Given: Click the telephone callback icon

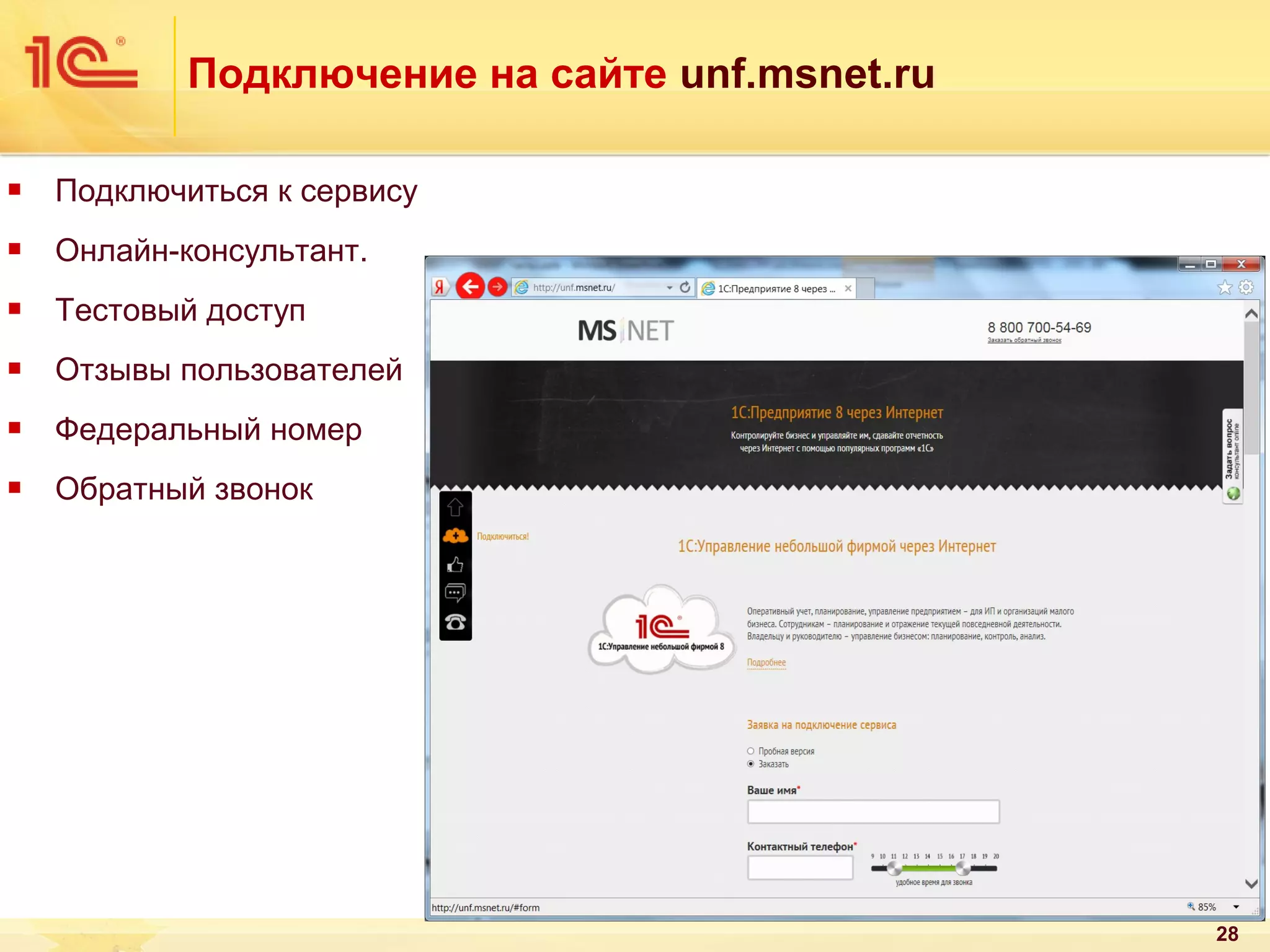Looking at the screenshot, I should (x=455, y=622).
